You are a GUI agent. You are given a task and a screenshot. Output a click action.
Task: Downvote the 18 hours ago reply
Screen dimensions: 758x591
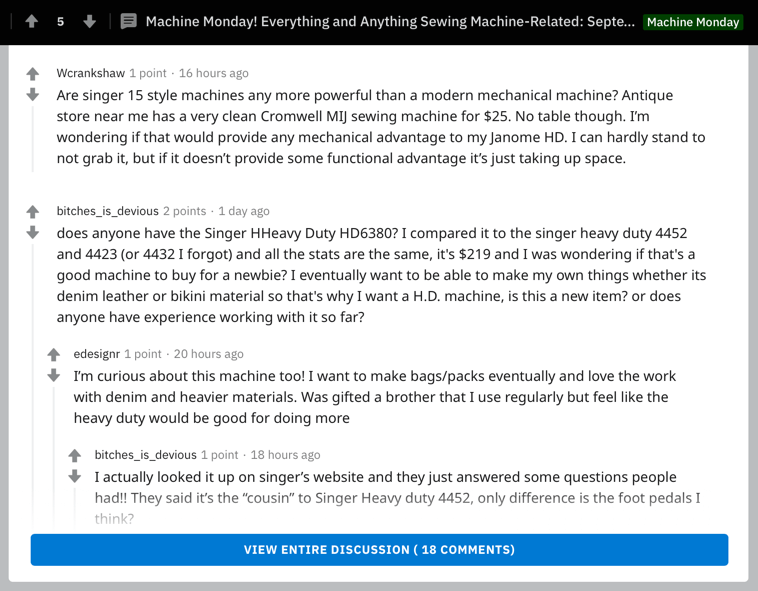coord(74,476)
